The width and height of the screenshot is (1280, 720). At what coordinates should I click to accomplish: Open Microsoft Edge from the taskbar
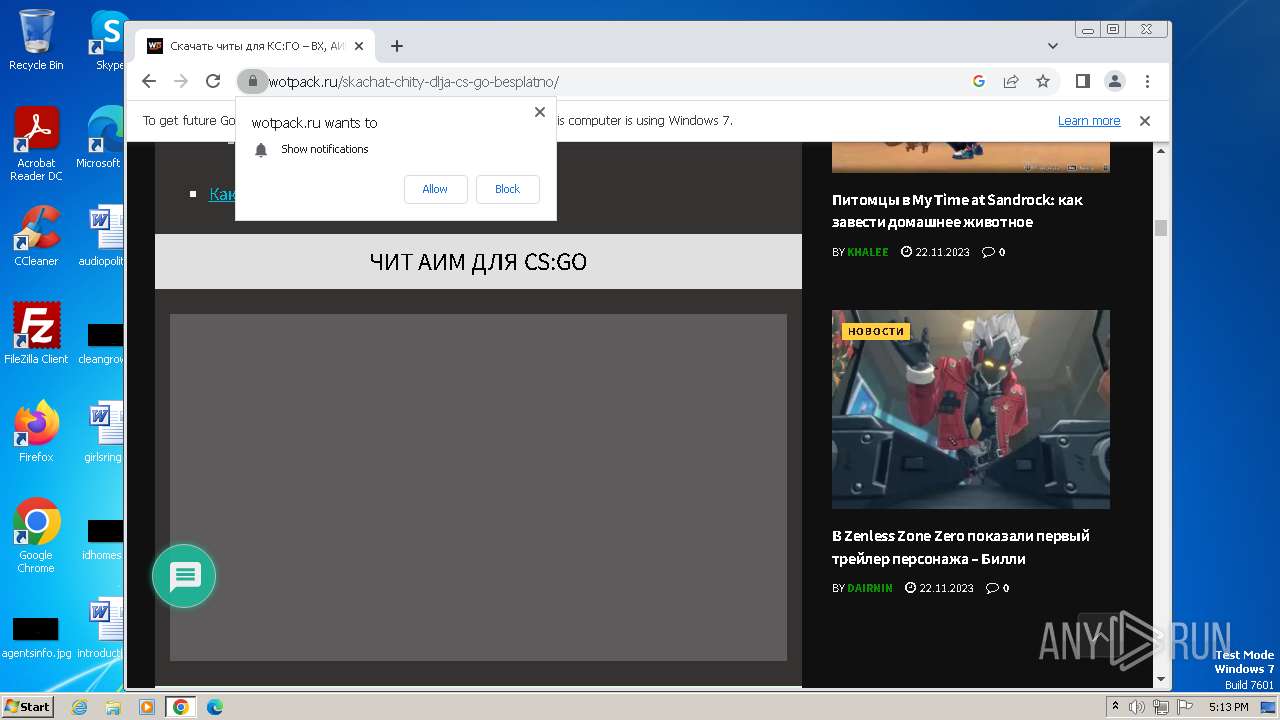point(215,707)
